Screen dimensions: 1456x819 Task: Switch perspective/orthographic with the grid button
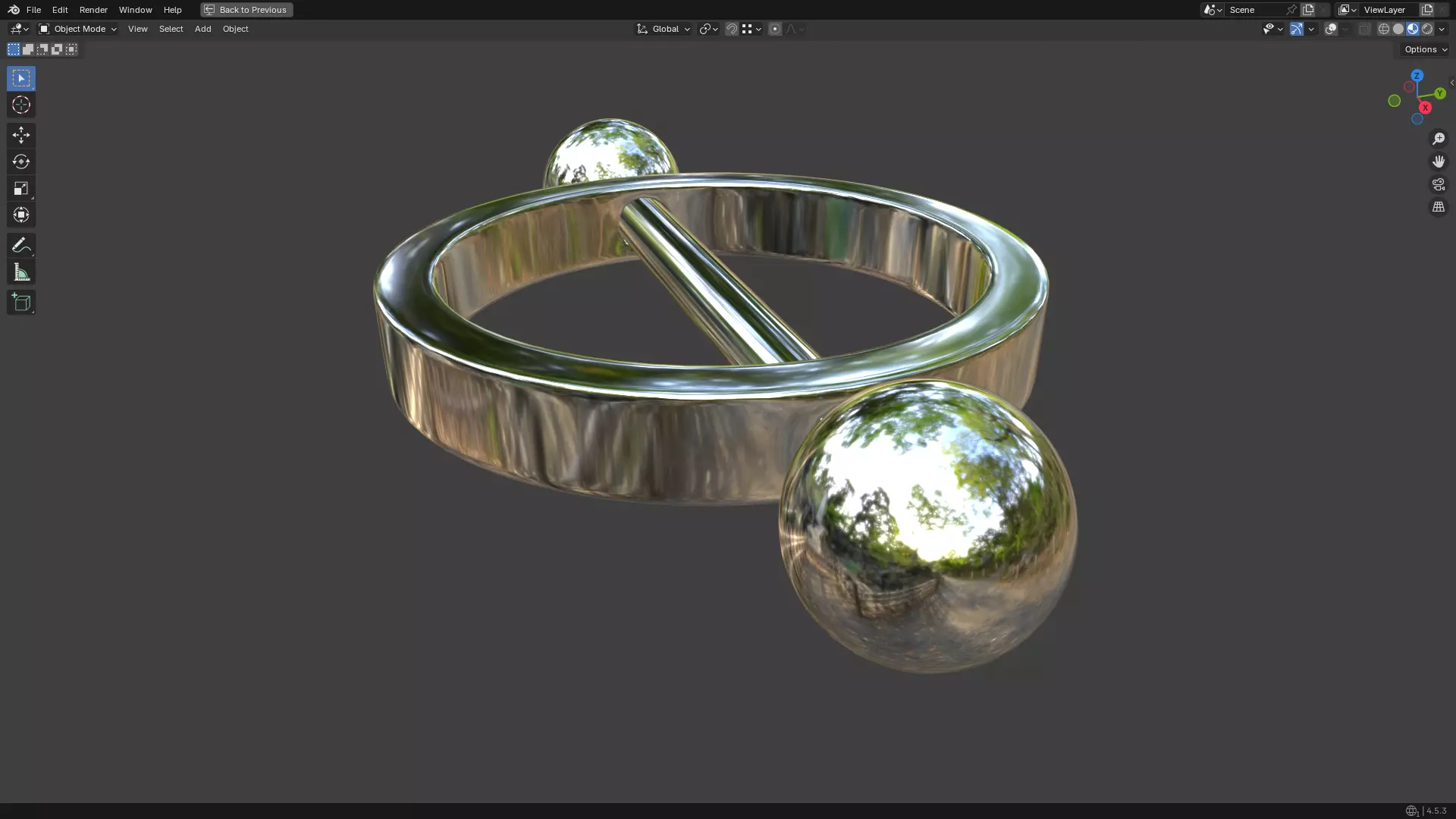coord(1439,207)
